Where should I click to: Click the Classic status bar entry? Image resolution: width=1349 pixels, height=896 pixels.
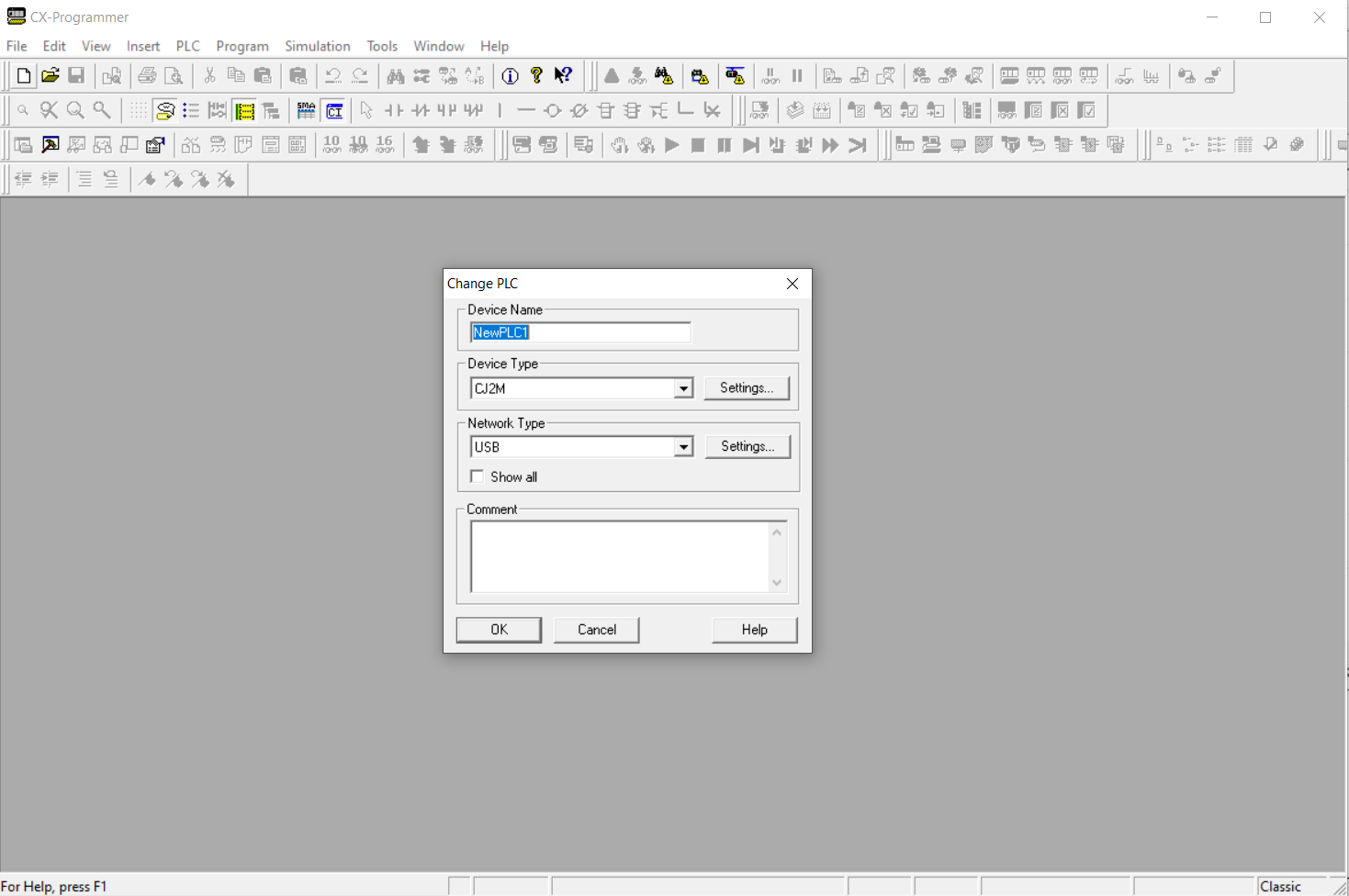[x=1280, y=887]
